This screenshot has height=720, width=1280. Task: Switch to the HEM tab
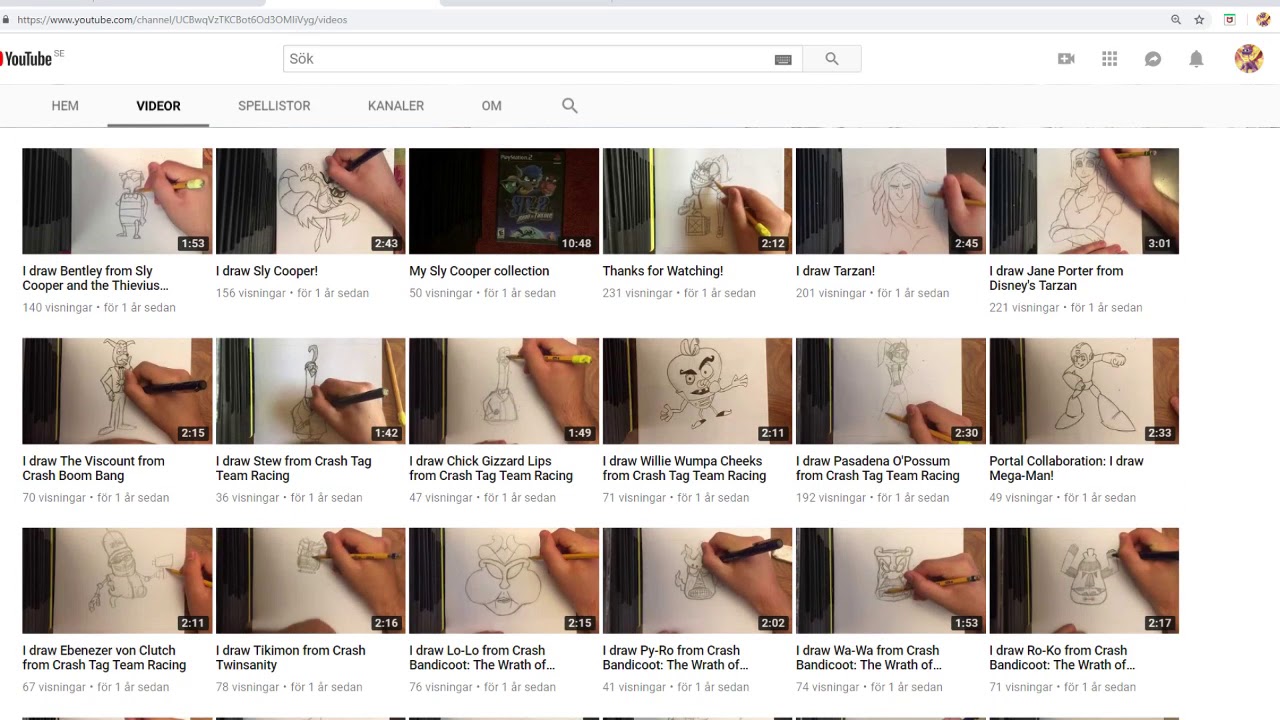pyautogui.click(x=65, y=106)
